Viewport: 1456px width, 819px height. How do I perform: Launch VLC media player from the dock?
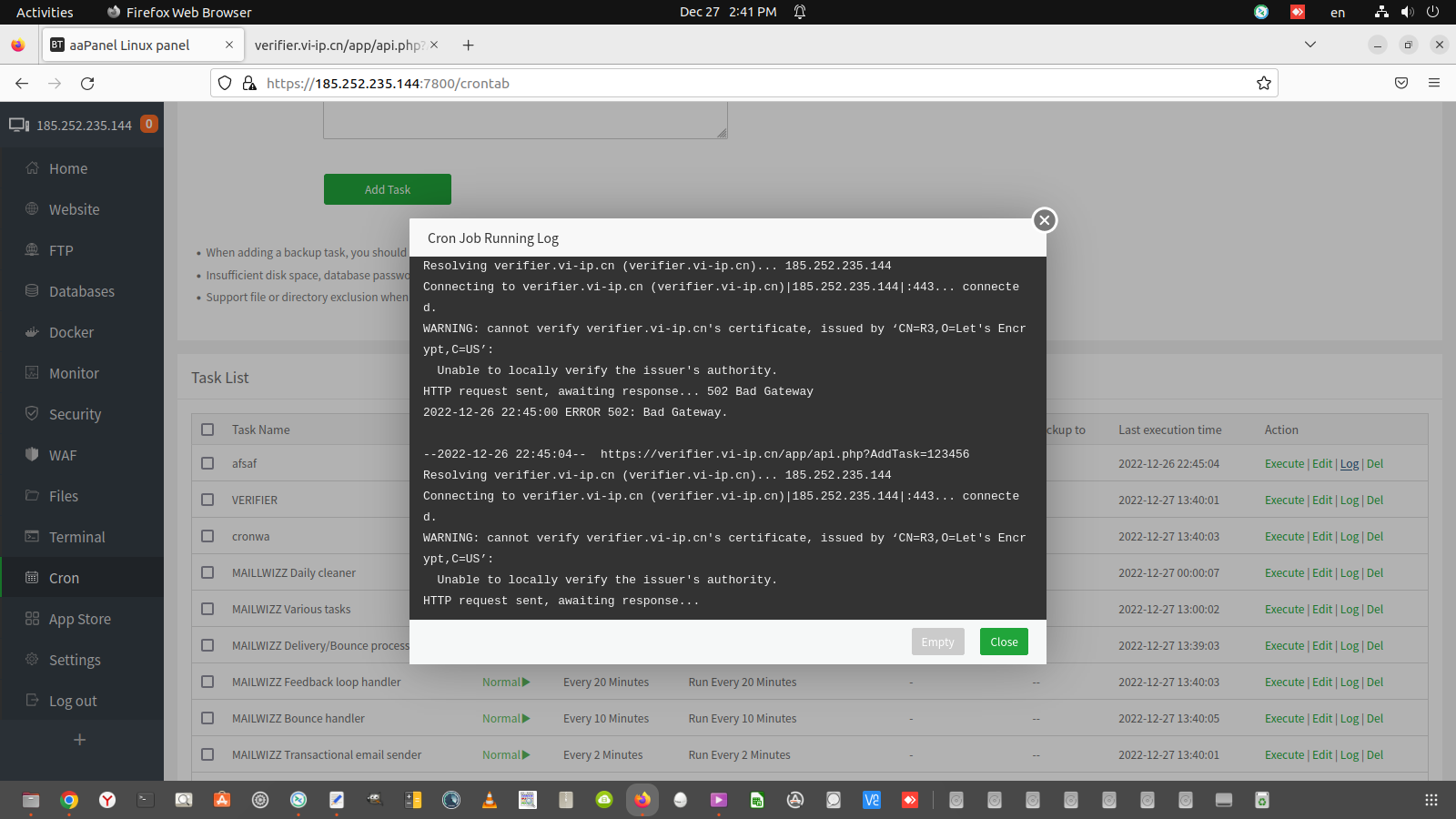point(490,800)
